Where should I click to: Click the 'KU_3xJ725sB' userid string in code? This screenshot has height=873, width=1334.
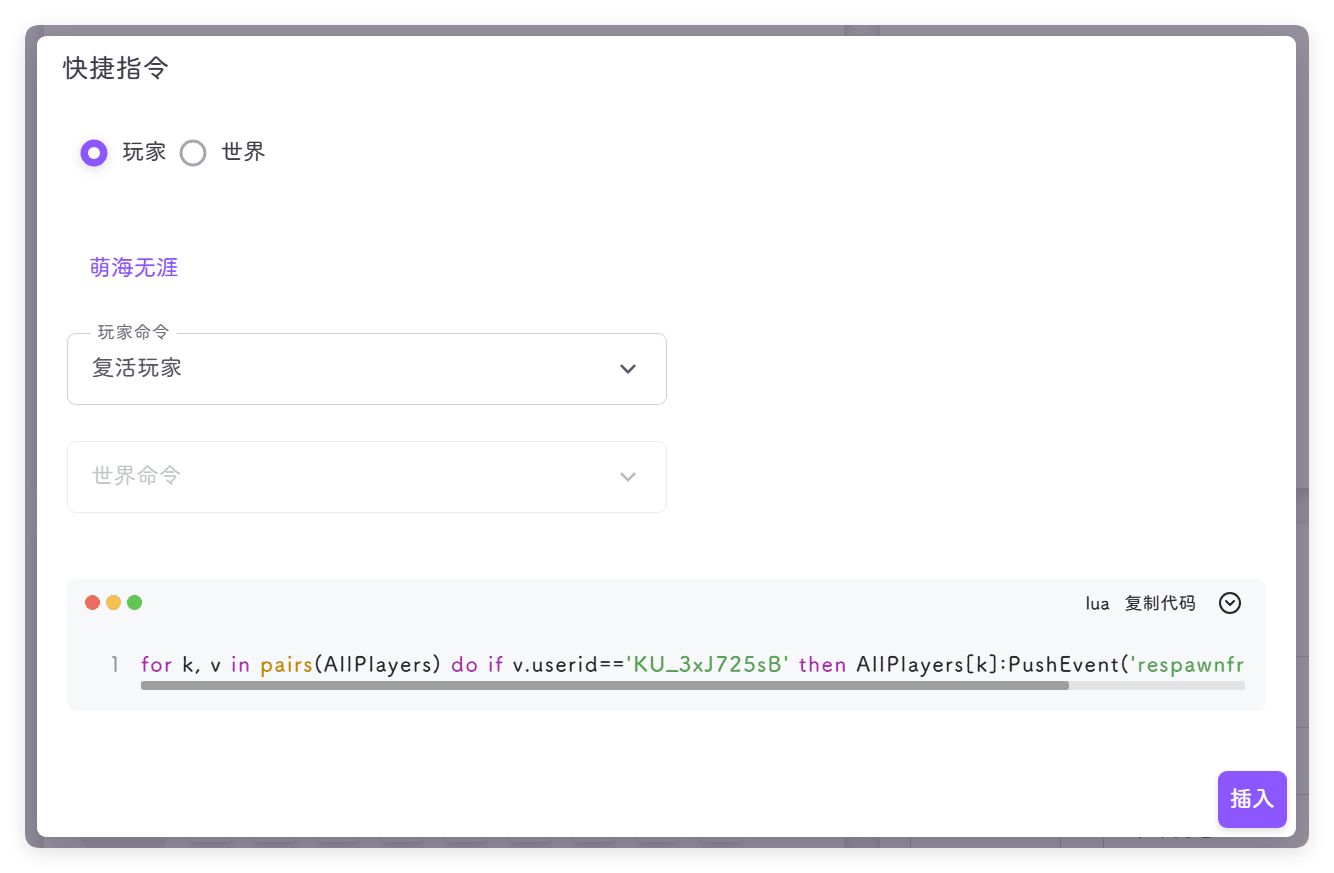(708, 665)
